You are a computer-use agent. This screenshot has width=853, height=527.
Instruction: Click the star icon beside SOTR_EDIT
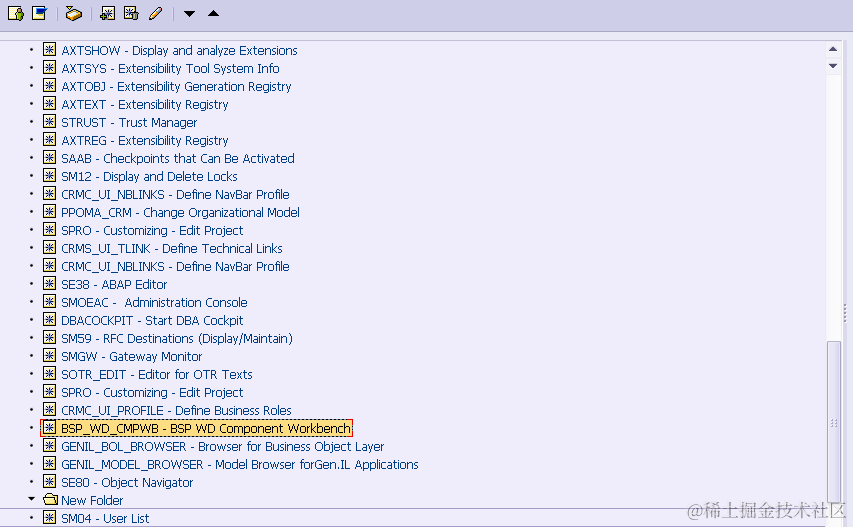(x=50, y=374)
